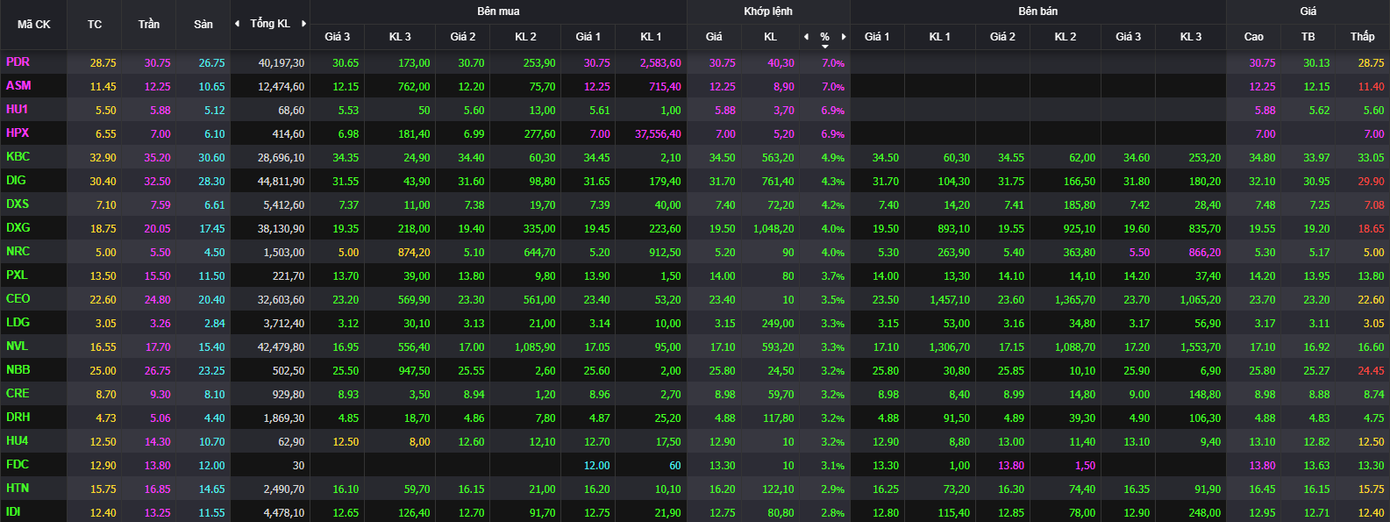Select the Khớp lệnh header group
This screenshot has height=522, width=1390.
pyautogui.click(x=767, y=11)
